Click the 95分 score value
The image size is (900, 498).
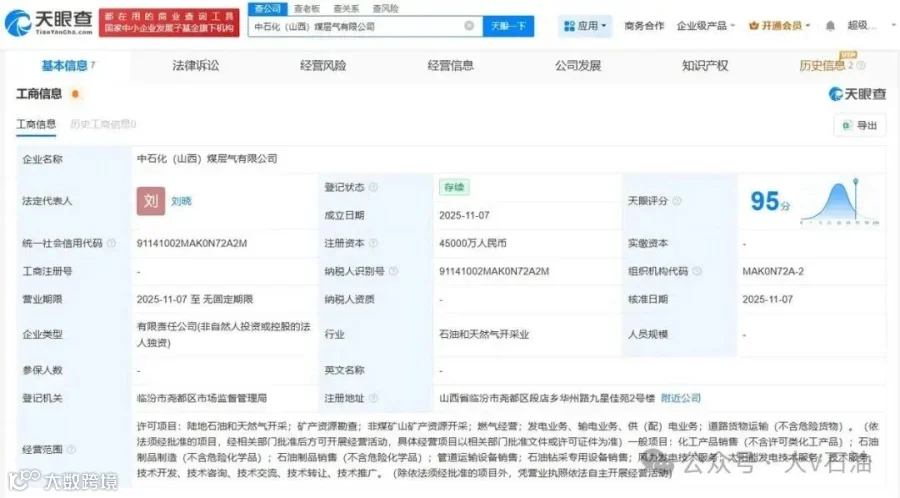(x=770, y=201)
